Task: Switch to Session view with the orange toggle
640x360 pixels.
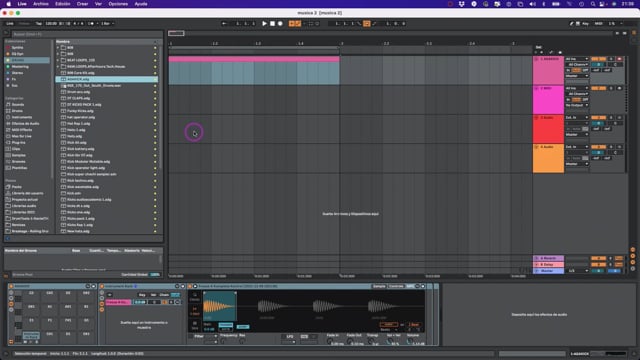Action: (x=634, y=33)
